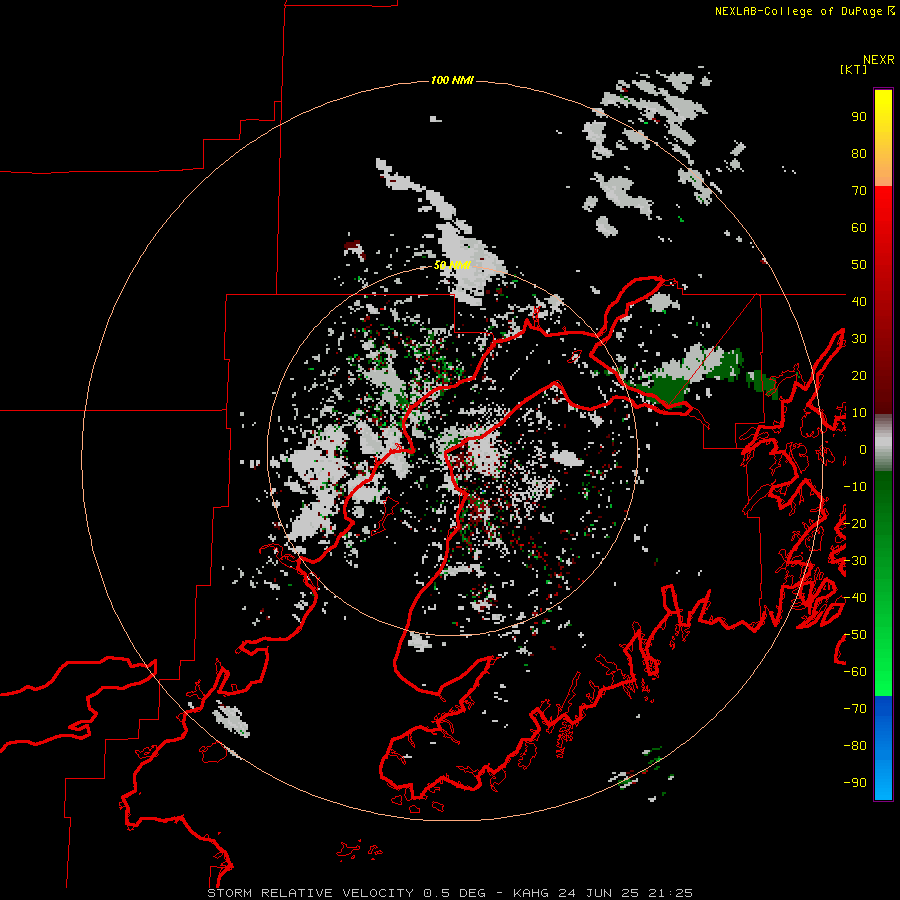
Task: Click the light blue segment near -90
Action: pyautogui.click(x=883, y=781)
